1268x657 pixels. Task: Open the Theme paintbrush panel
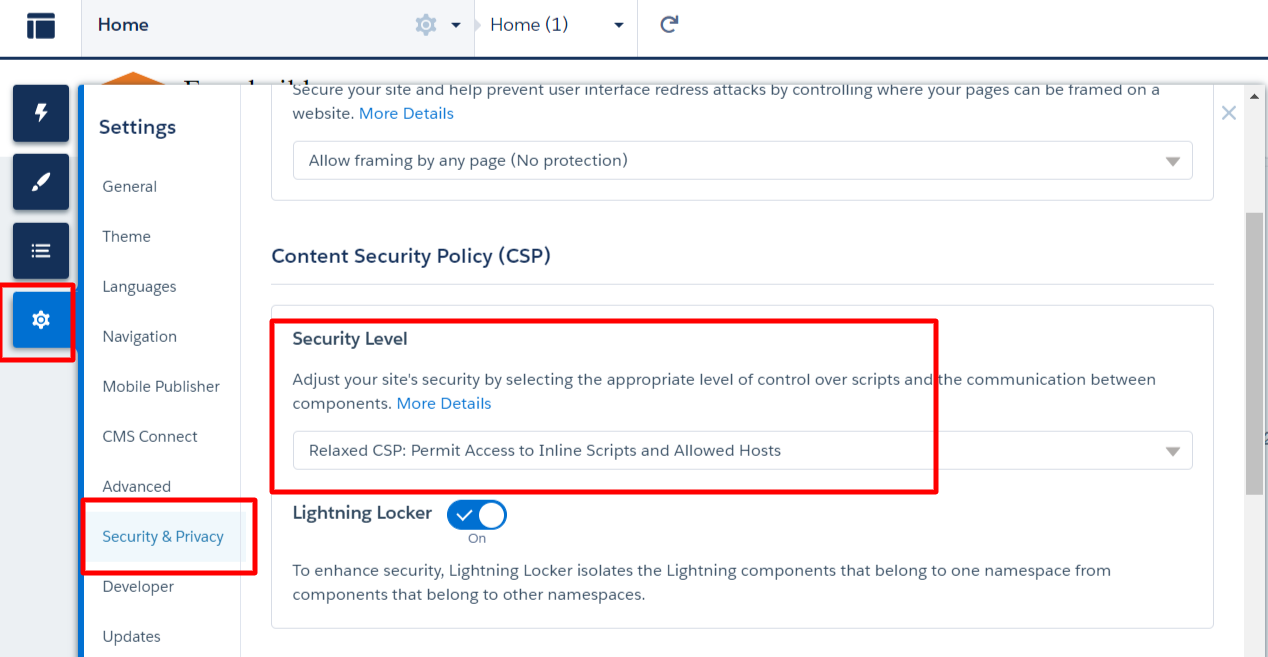tap(41, 182)
